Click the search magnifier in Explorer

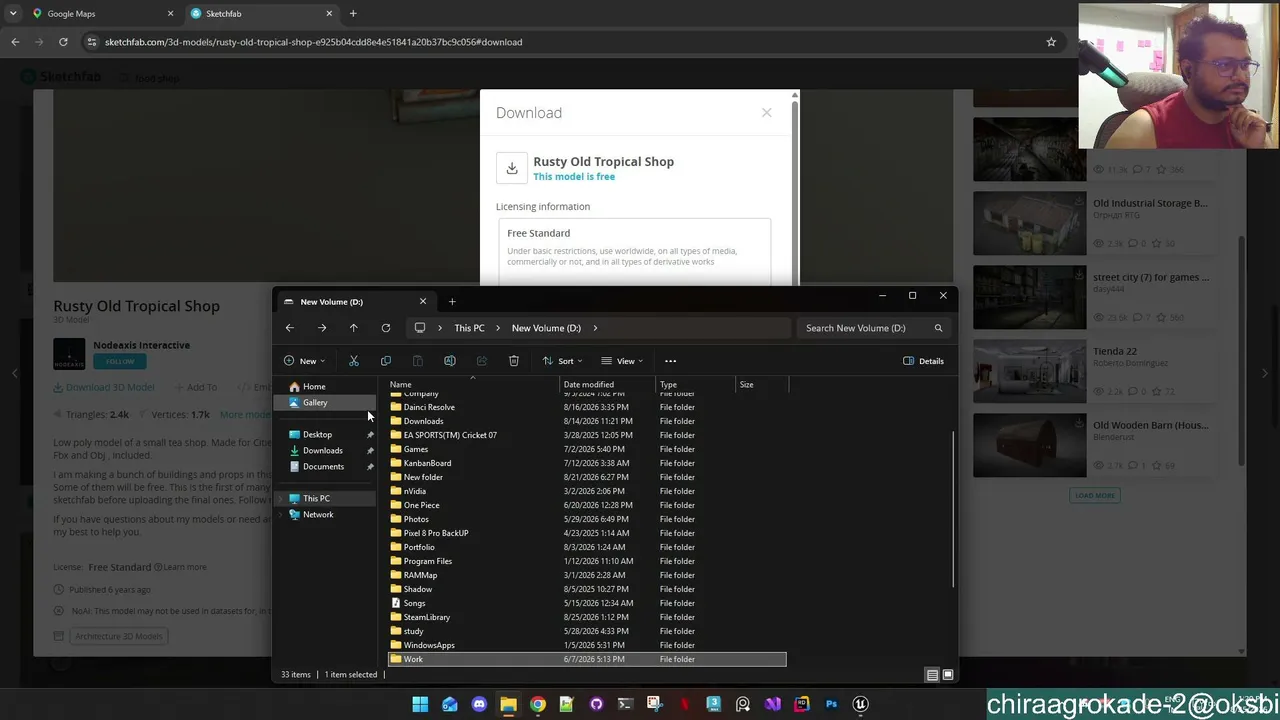[938, 328]
